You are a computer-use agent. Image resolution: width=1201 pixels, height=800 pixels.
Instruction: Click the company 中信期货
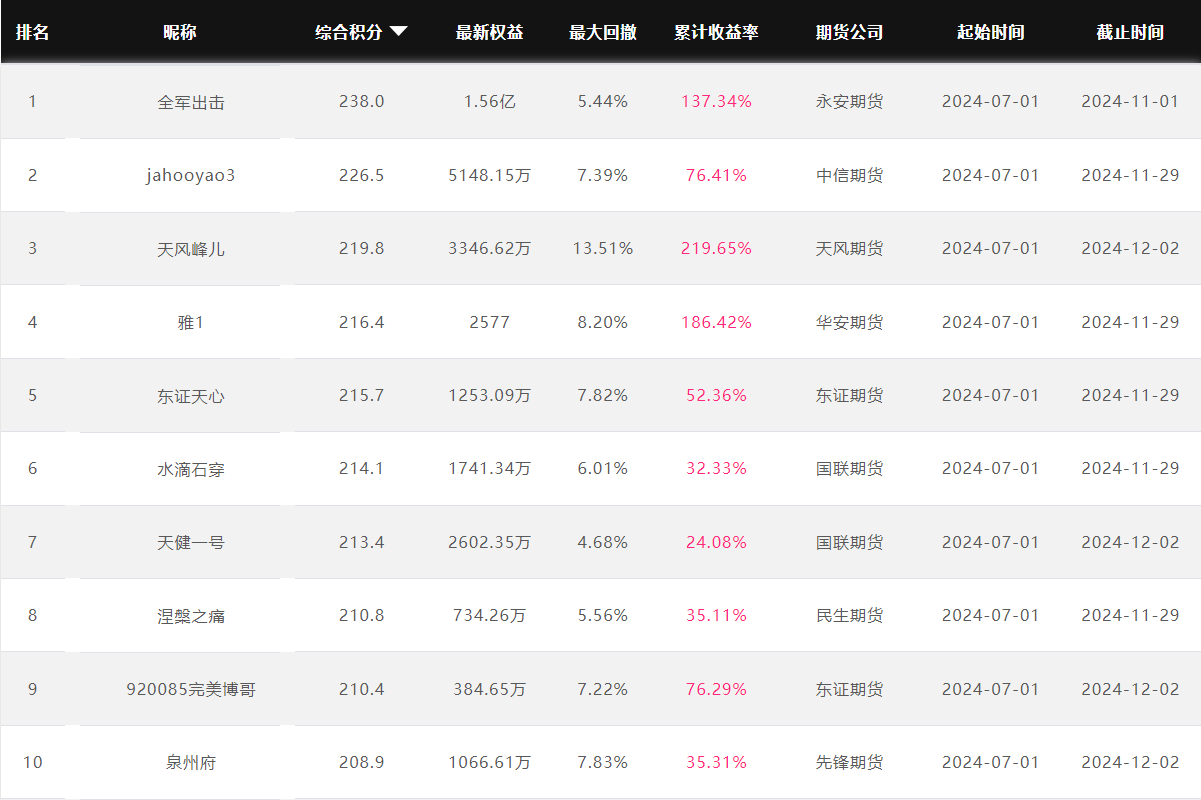tap(849, 175)
